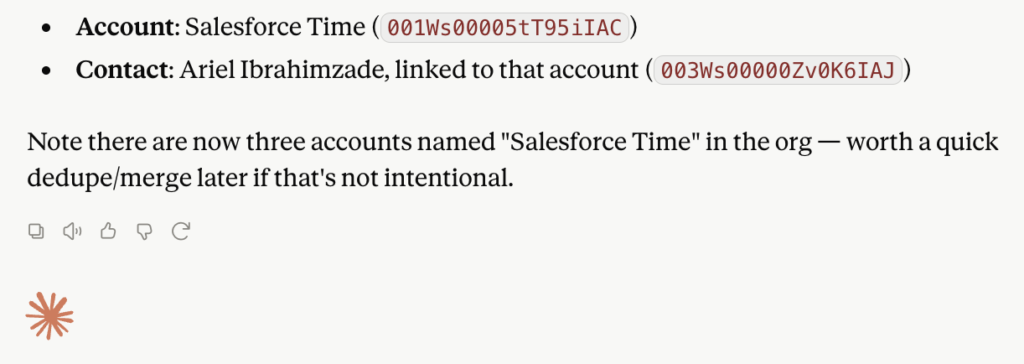The width and height of the screenshot is (1024, 364).
Task: Mark the response with thumbs down
Action: pyautogui.click(x=144, y=231)
